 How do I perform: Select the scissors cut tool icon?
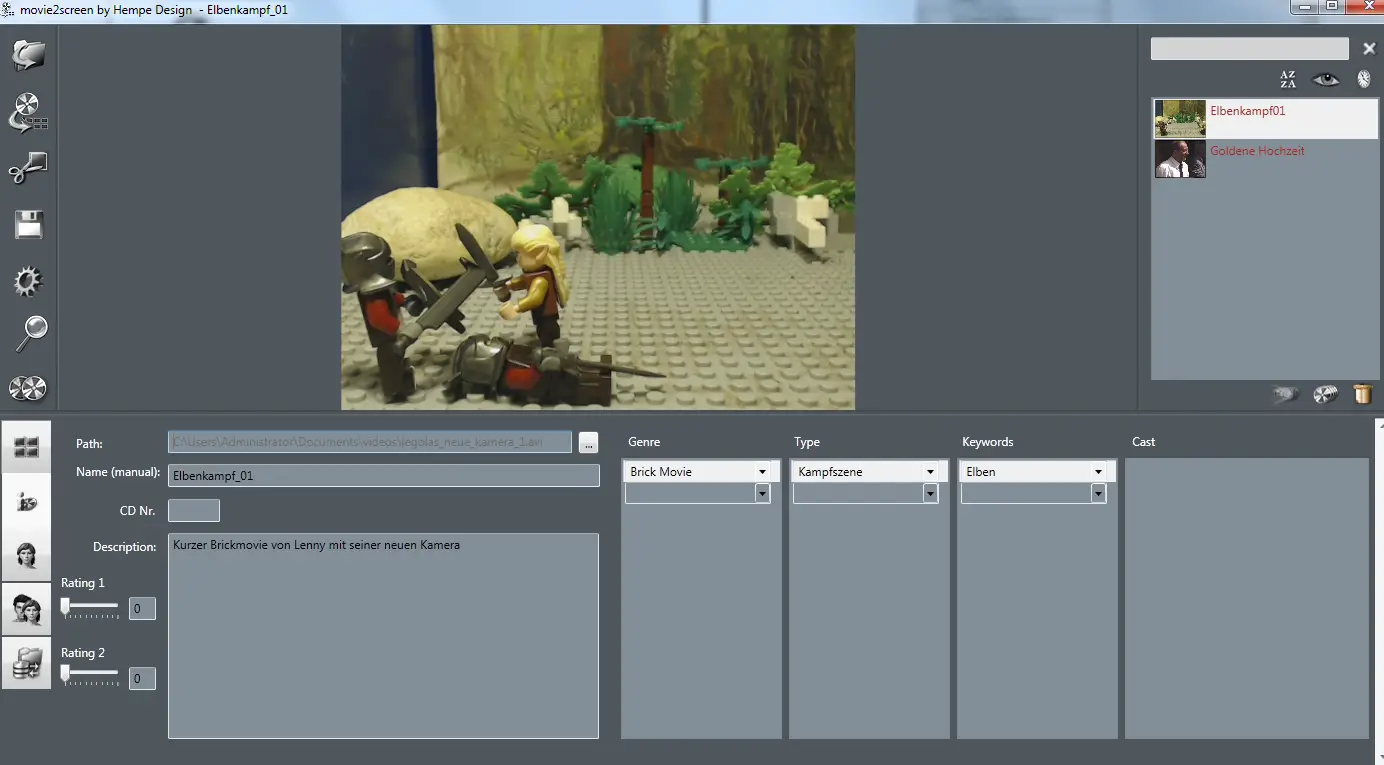(x=29, y=168)
